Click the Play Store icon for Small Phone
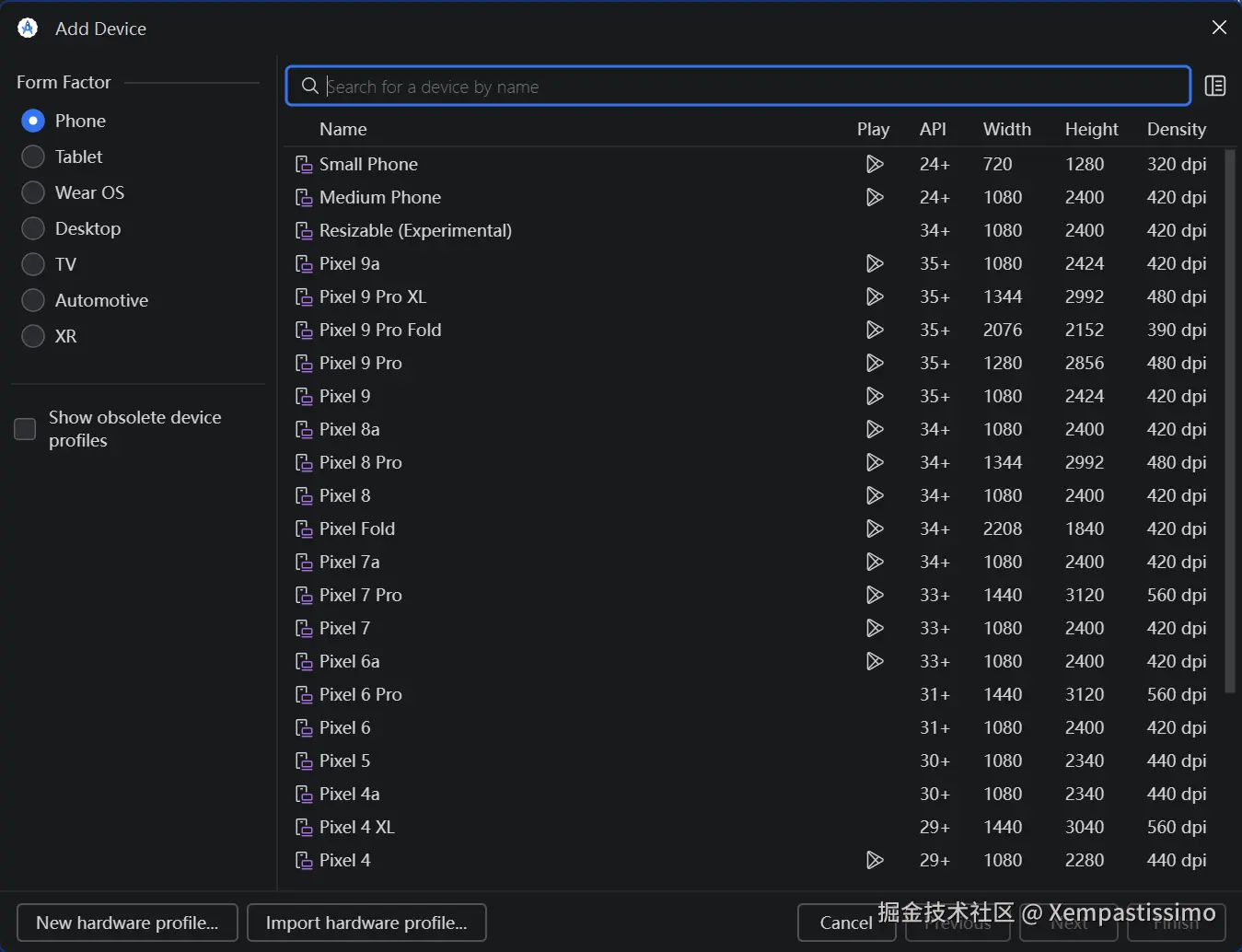1242x952 pixels. coord(875,164)
